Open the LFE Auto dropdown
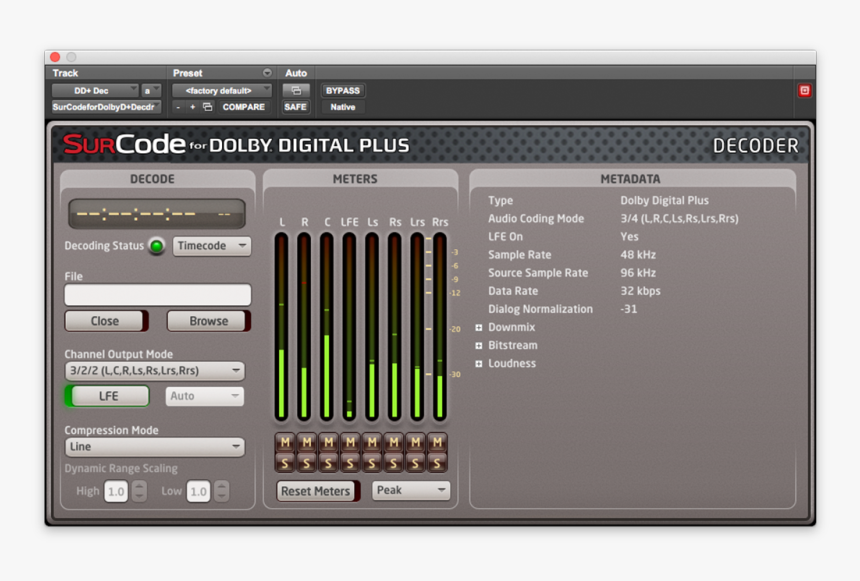860x581 pixels. [205, 396]
